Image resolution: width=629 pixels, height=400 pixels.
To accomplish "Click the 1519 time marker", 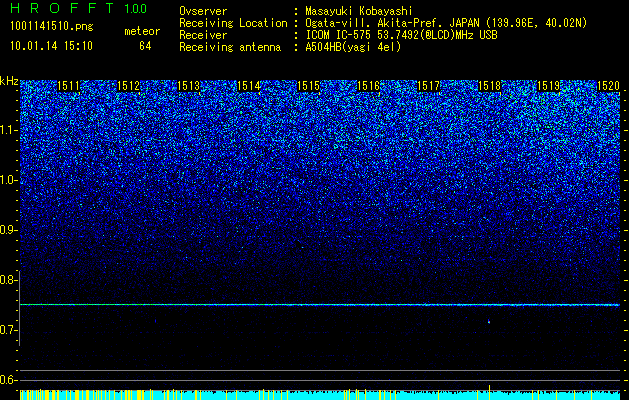I will coord(548,86).
